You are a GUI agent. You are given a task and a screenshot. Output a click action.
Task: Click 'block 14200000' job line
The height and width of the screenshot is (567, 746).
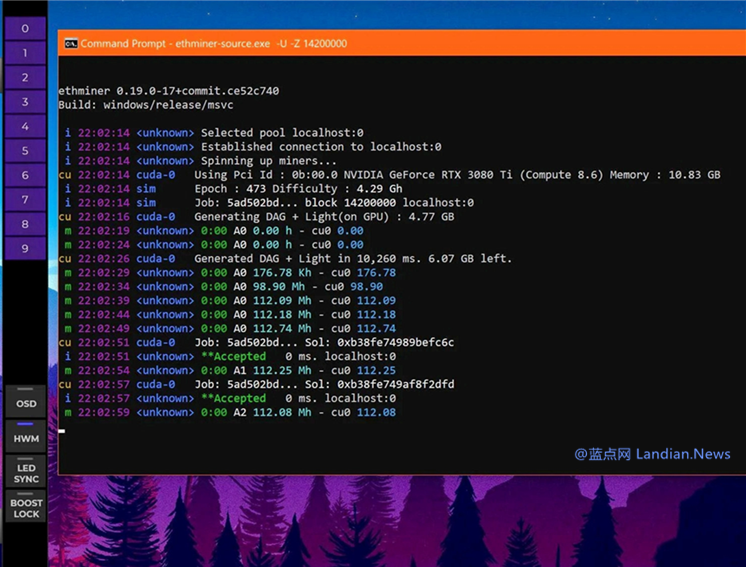click(x=269, y=203)
